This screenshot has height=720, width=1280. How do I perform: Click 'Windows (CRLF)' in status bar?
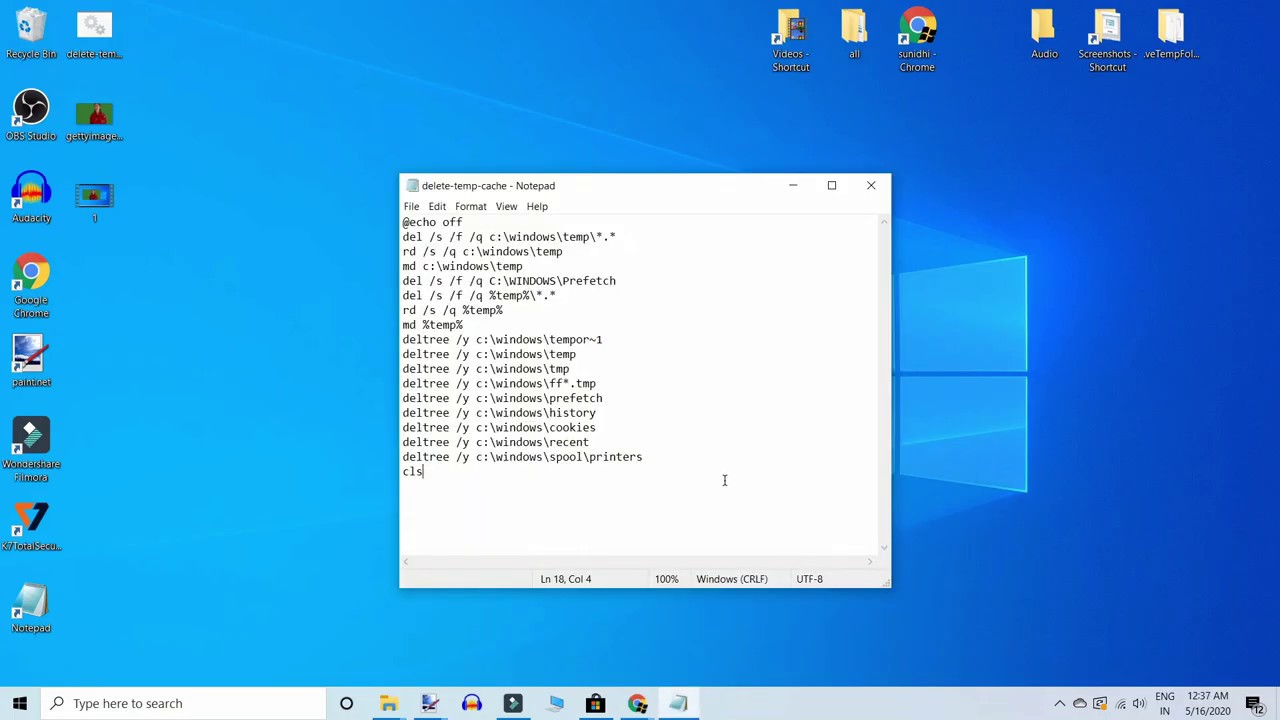click(732, 579)
